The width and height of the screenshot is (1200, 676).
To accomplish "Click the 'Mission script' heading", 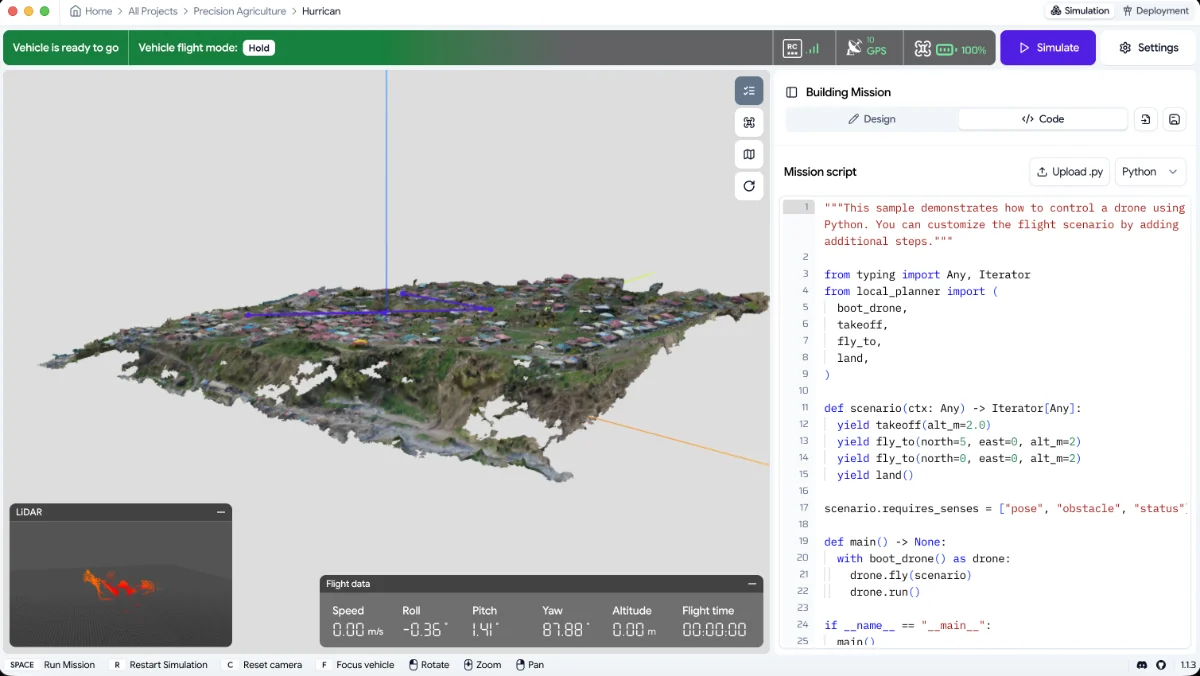I will [820, 172].
